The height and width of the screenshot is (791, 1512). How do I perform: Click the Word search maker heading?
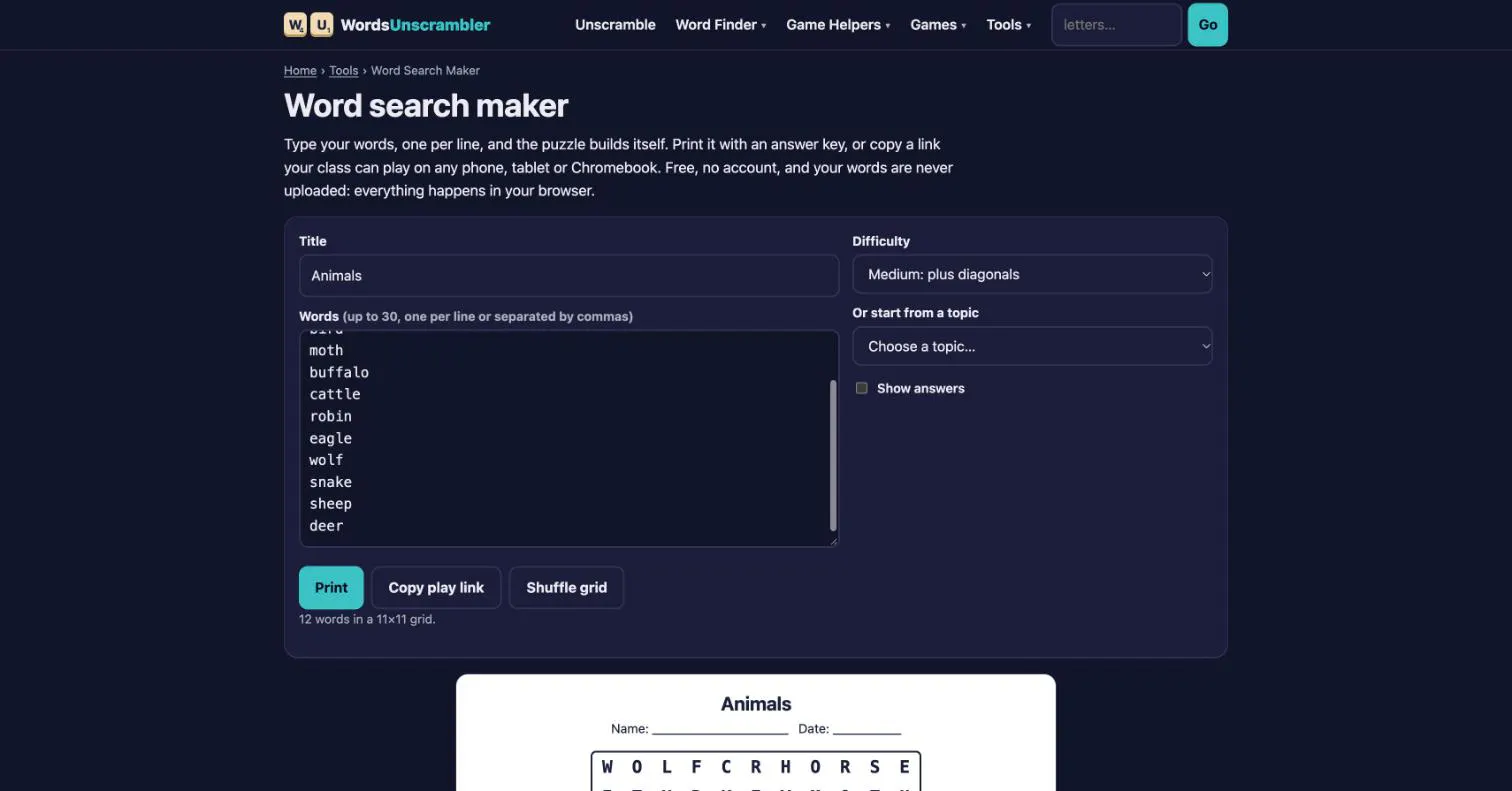pyautogui.click(x=426, y=105)
